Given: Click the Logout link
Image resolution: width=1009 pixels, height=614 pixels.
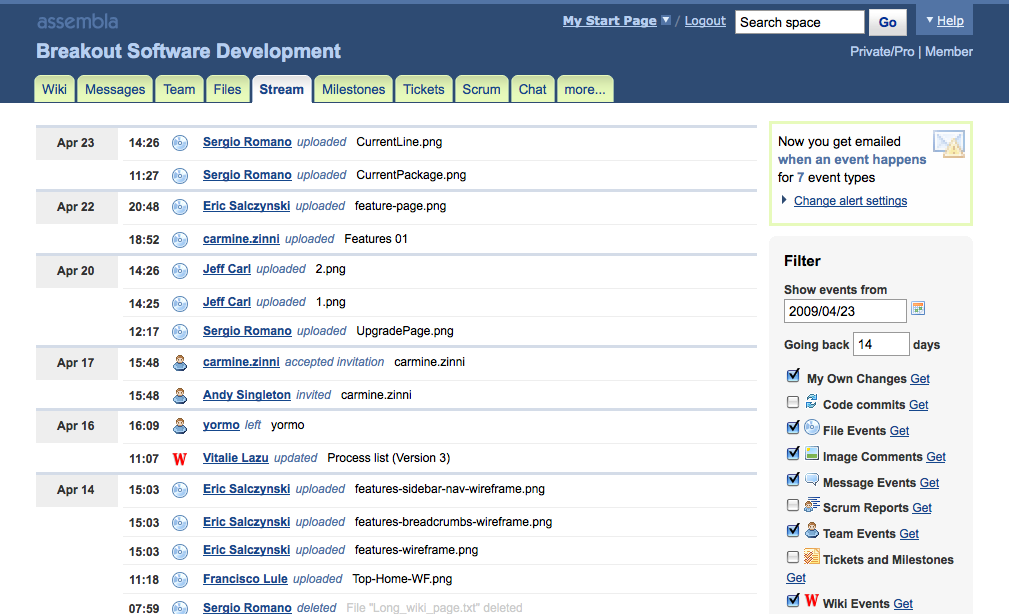Looking at the screenshot, I should (x=705, y=21).
